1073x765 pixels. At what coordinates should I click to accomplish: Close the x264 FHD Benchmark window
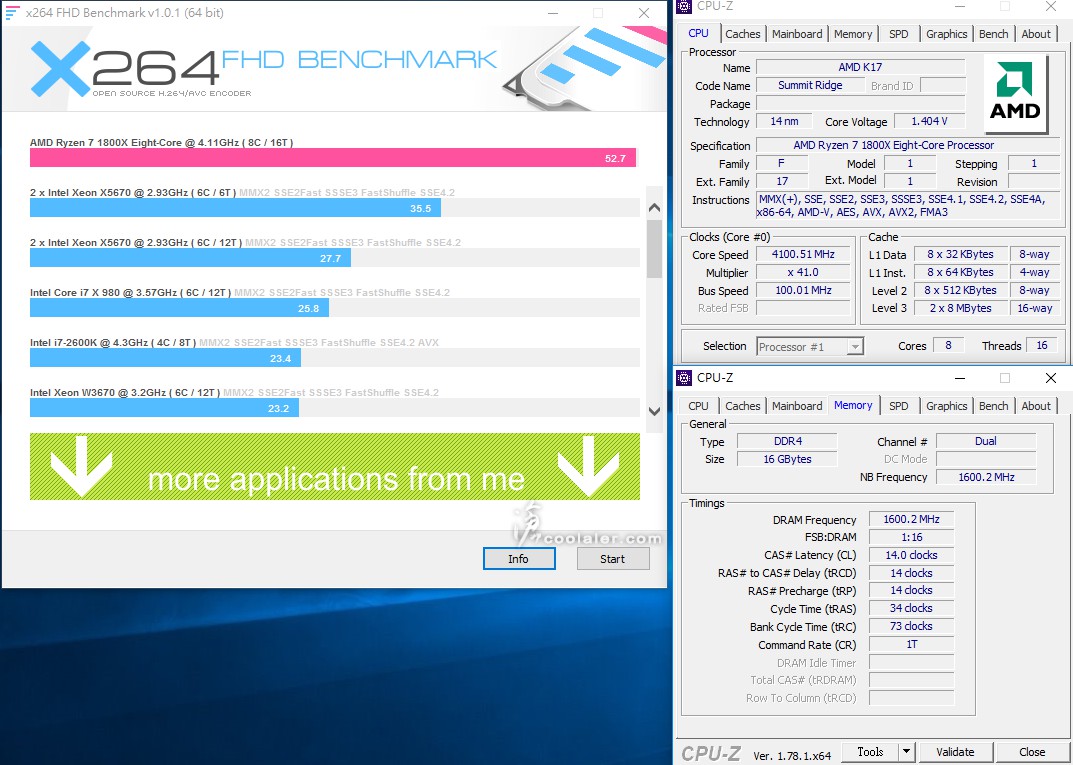[x=644, y=13]
